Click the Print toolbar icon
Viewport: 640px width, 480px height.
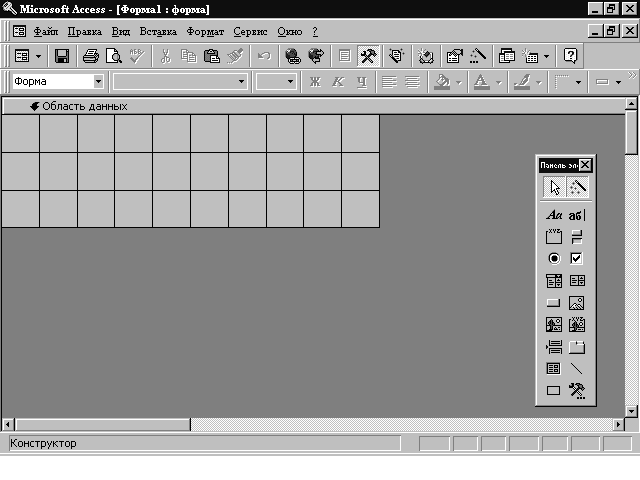pyautogui.click(x=91, y=56)
